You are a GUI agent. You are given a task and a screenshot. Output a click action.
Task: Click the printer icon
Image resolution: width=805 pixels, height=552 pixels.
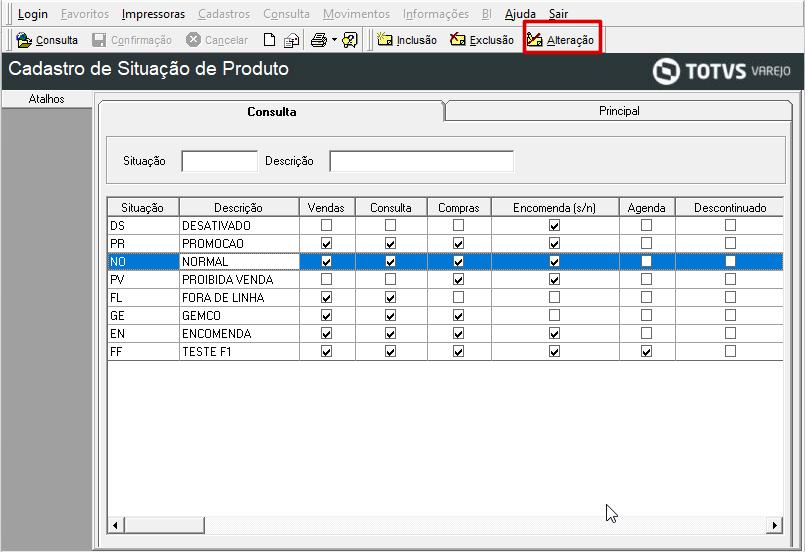pyautogui.click(x=319, y=40)
